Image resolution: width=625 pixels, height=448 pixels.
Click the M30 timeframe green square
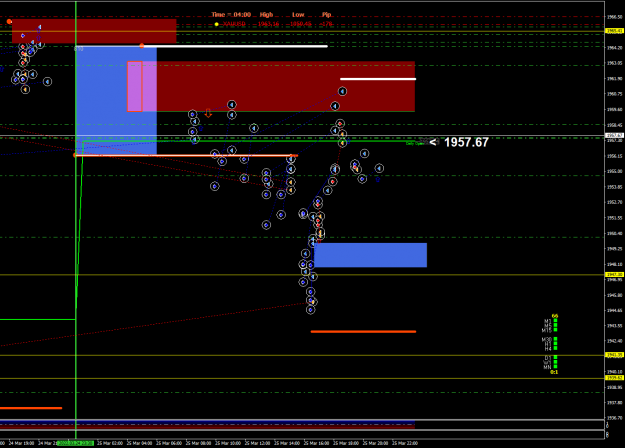click(555, 339)
